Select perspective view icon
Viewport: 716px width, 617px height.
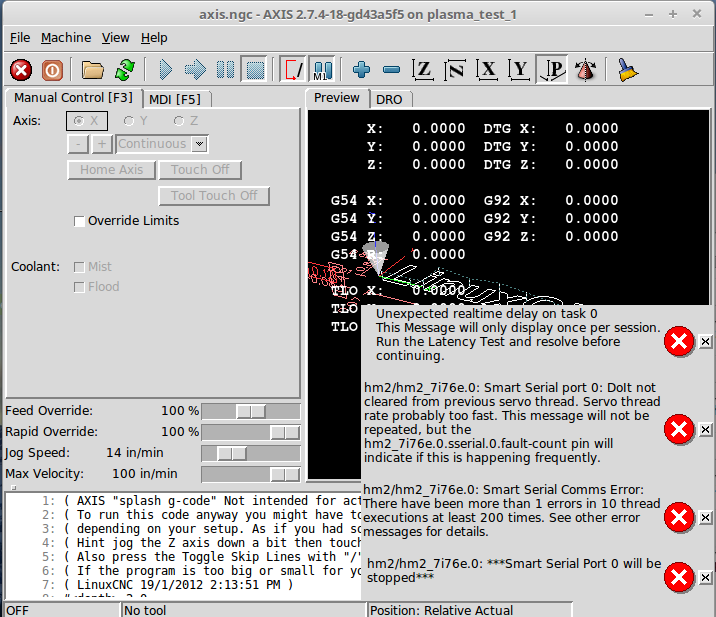[x=585, y=70]
